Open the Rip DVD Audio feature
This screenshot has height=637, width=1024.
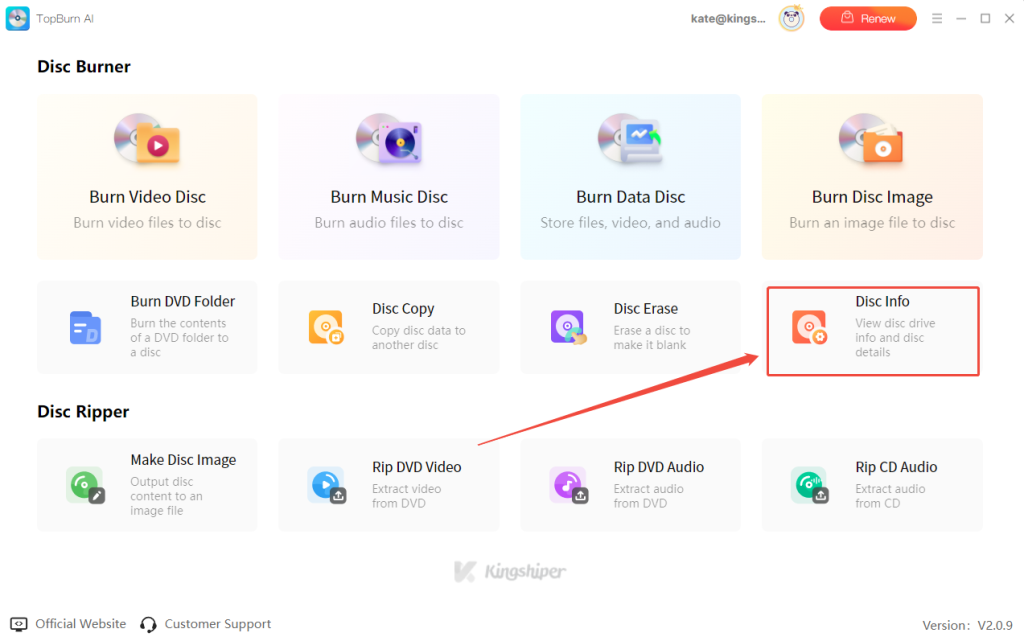tap(630, 485)
